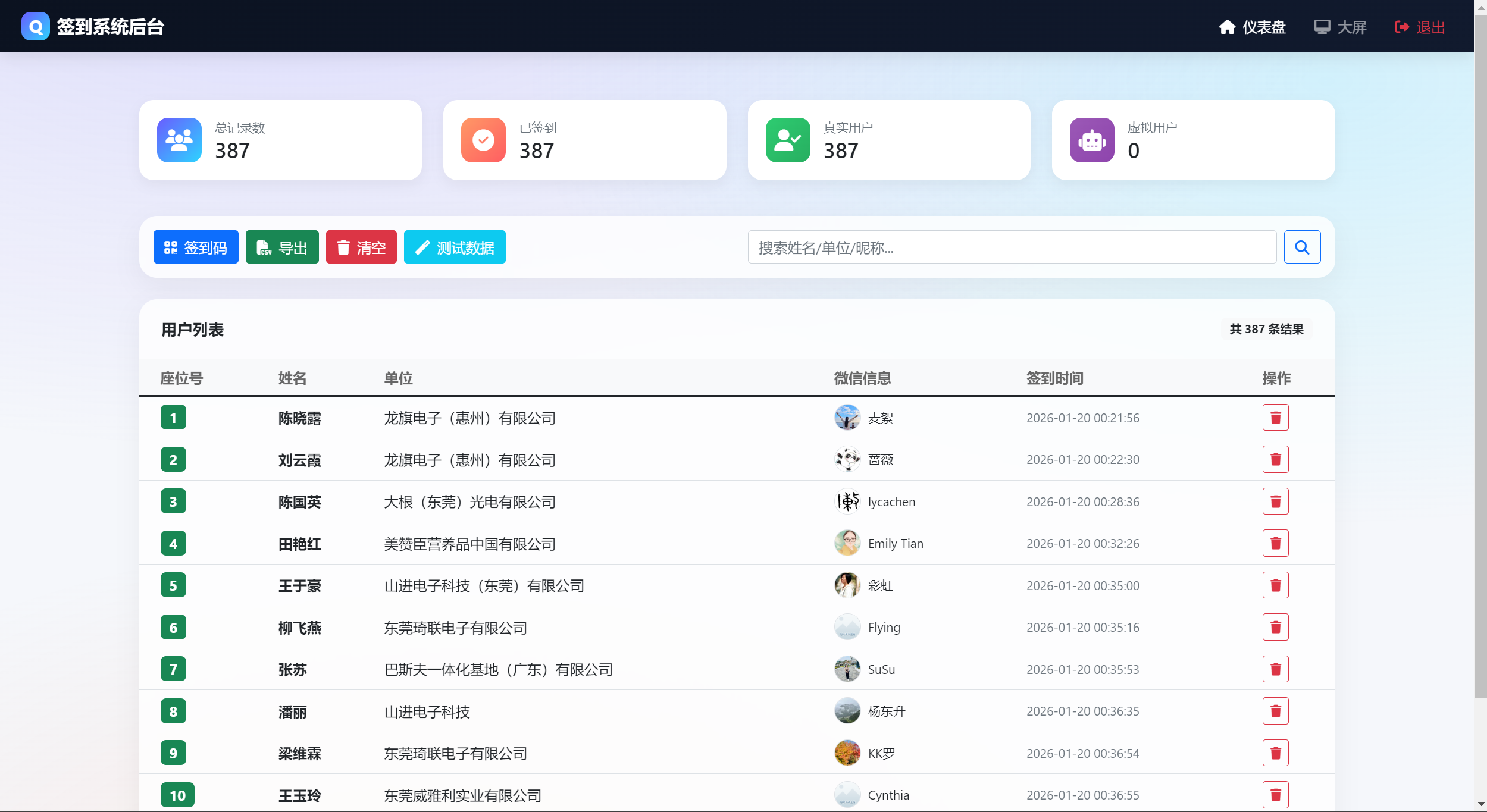Generate 测试数据 test data
This screenshot has height=812, width=1487.
[455, 247]
